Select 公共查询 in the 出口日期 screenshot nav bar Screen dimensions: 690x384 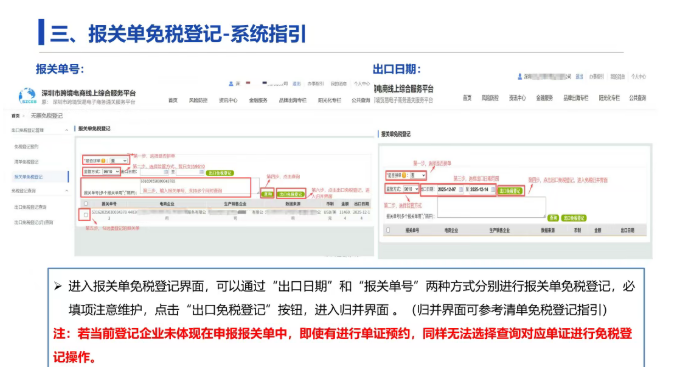pyautogui.click(x=638, y=98)
